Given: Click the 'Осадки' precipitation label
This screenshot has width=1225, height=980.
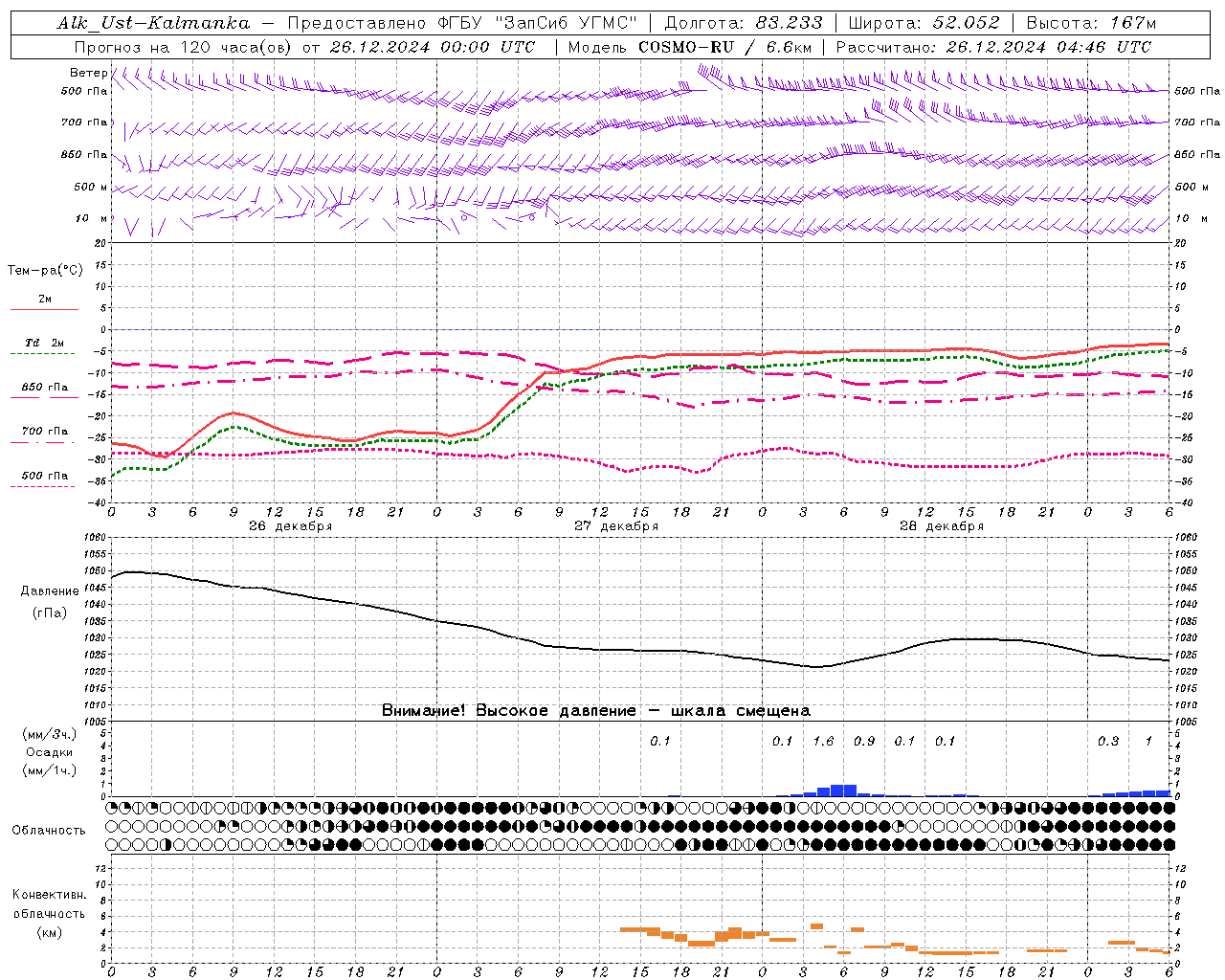Looking at the screenshot, I should (50, 752).
